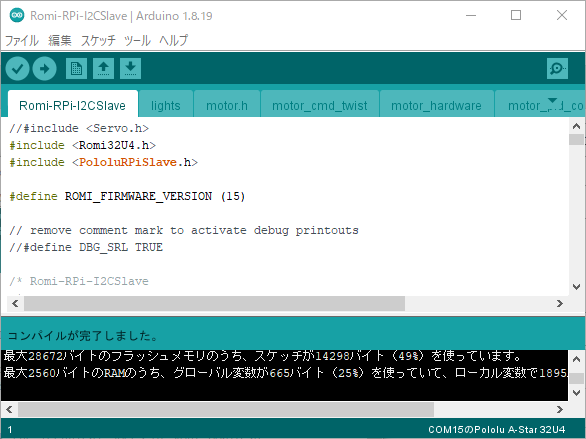The height and width of the screenshot is (439, 586).
Task: Switch to the lights tab
Action: (x=166, y=105)
